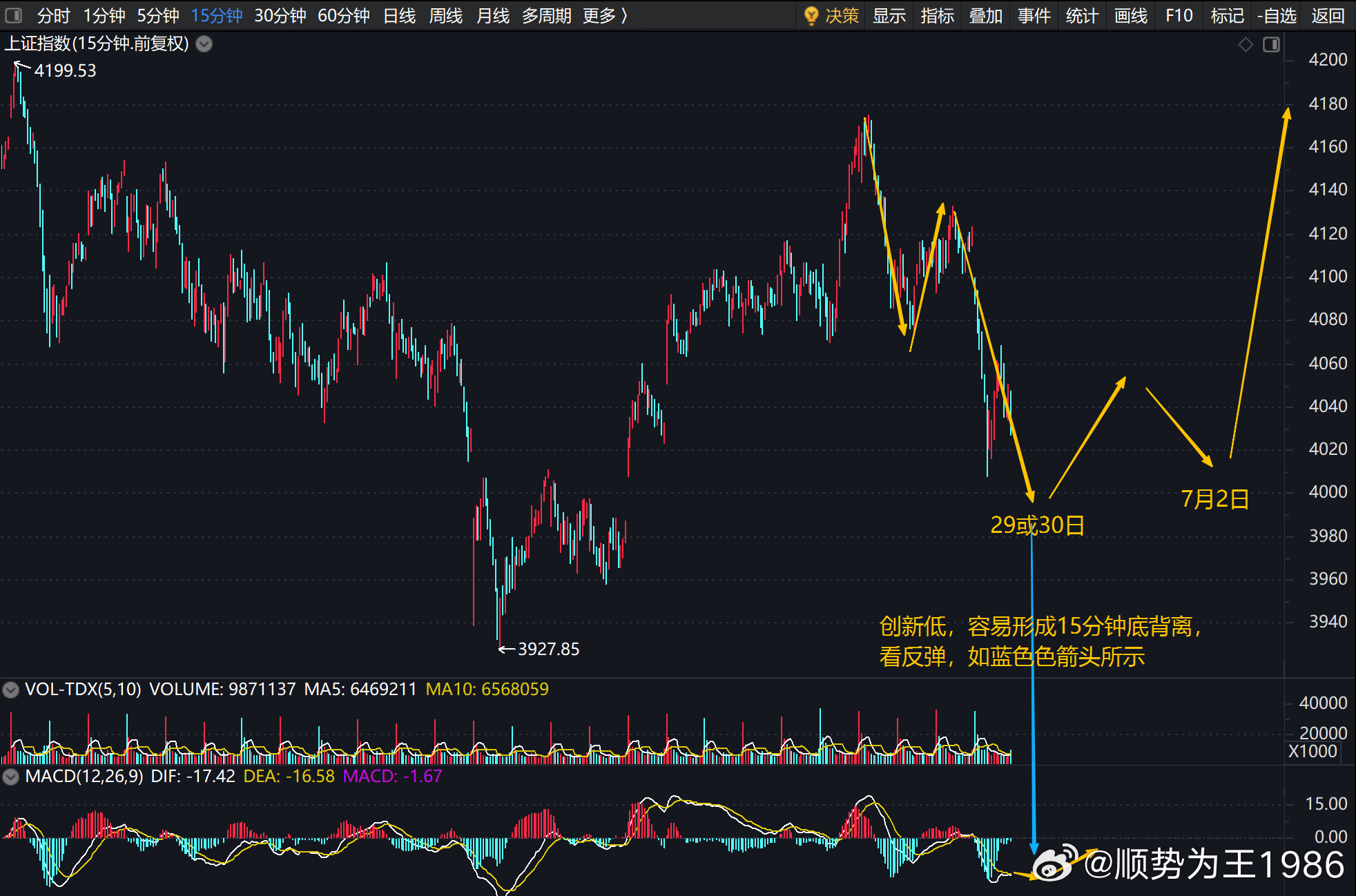Select the 1分钟 period tab

[104, 15]
